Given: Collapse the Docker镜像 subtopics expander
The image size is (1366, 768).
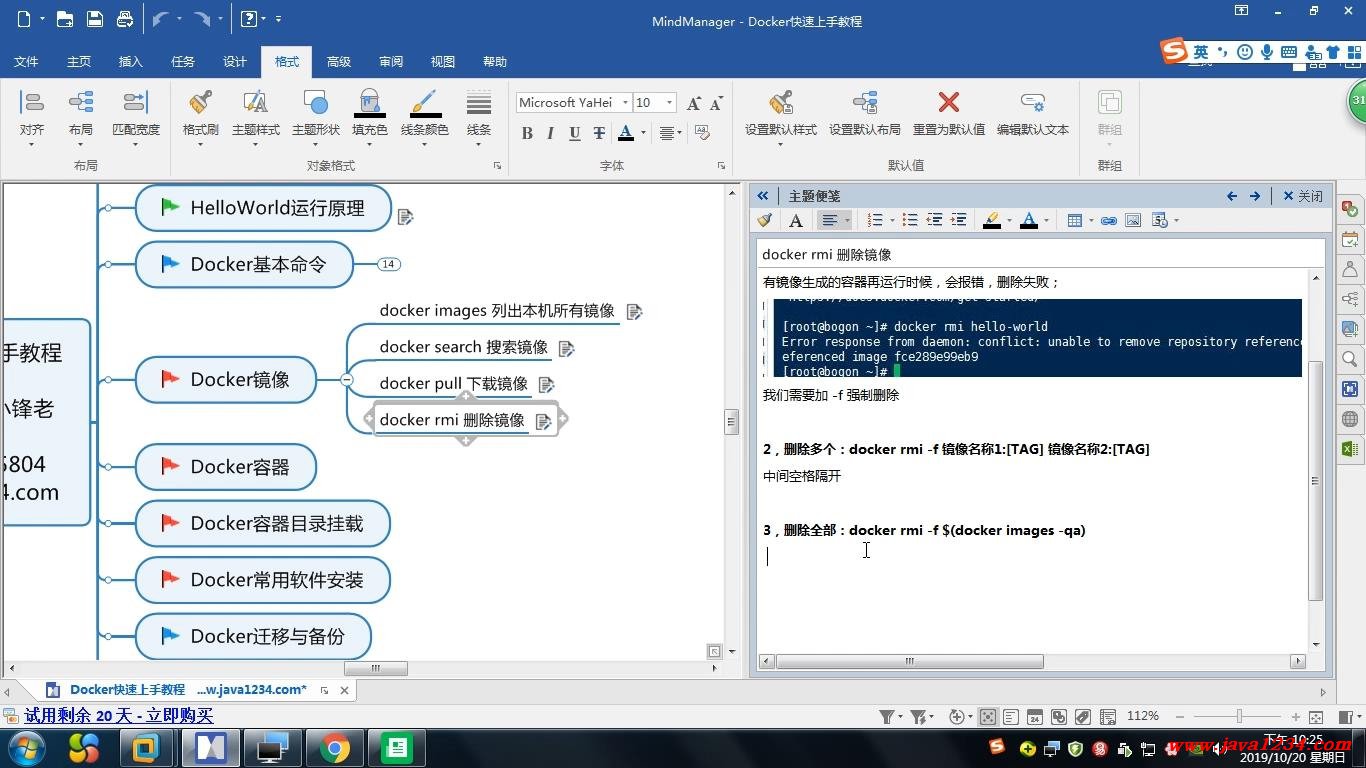Looking at the screenshot, I should tap(346, 380).
